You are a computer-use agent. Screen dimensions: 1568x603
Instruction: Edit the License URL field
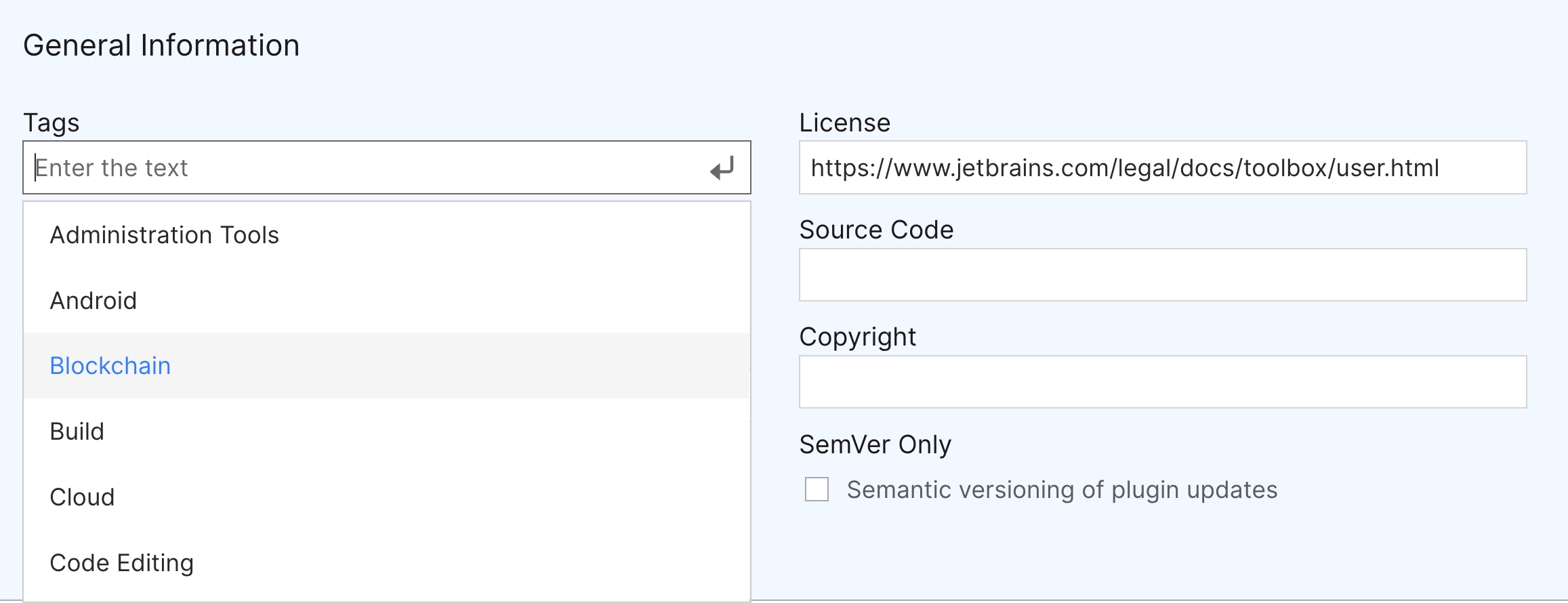click(x=1163, y=167)
